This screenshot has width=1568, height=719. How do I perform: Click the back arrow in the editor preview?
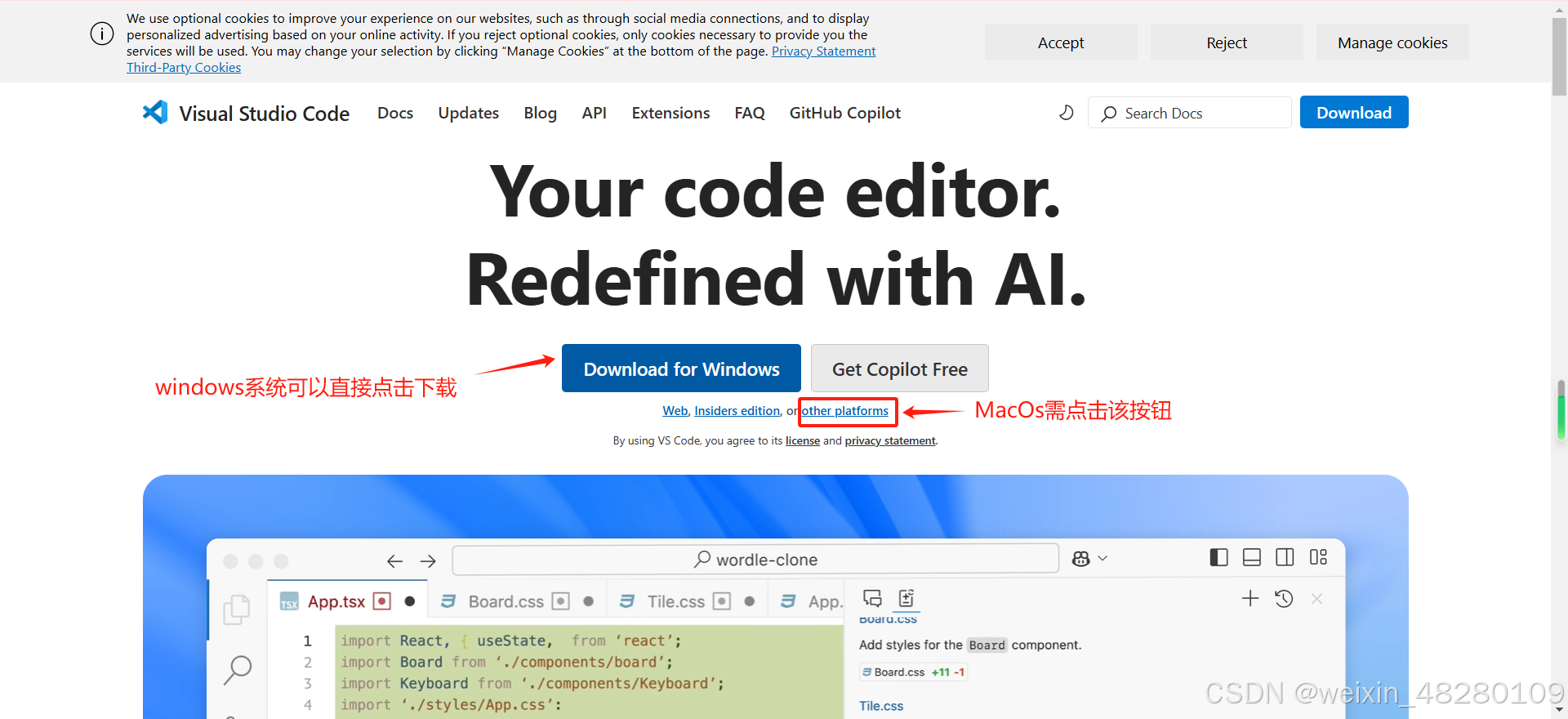[x=395, y=560]
